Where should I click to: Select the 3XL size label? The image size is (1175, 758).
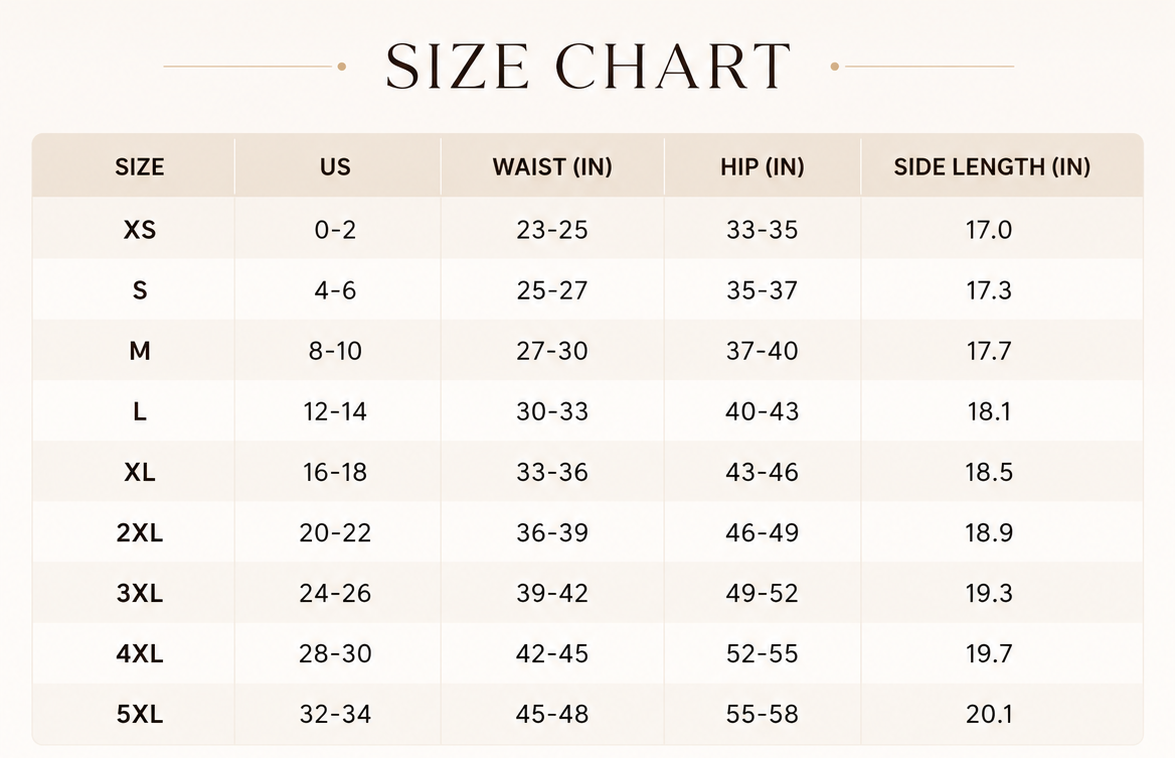click(x=139, y=593)
